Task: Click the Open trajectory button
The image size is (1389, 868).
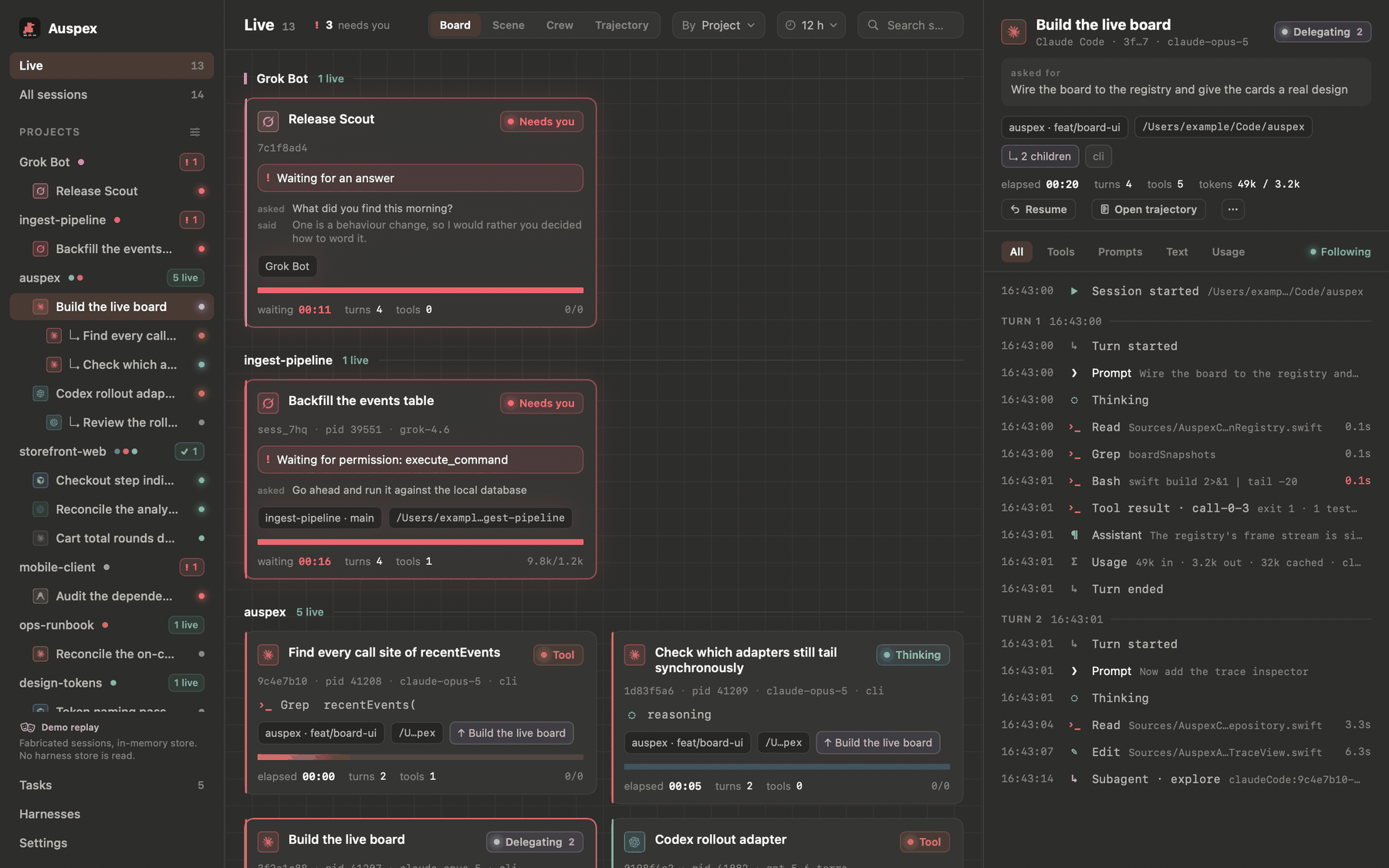Action: click(1148, 209)
